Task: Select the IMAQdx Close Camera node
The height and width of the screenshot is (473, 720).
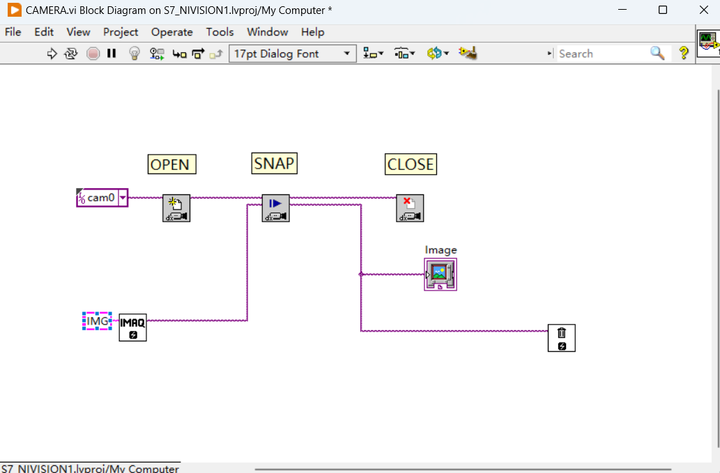Action: click(410, 208)
